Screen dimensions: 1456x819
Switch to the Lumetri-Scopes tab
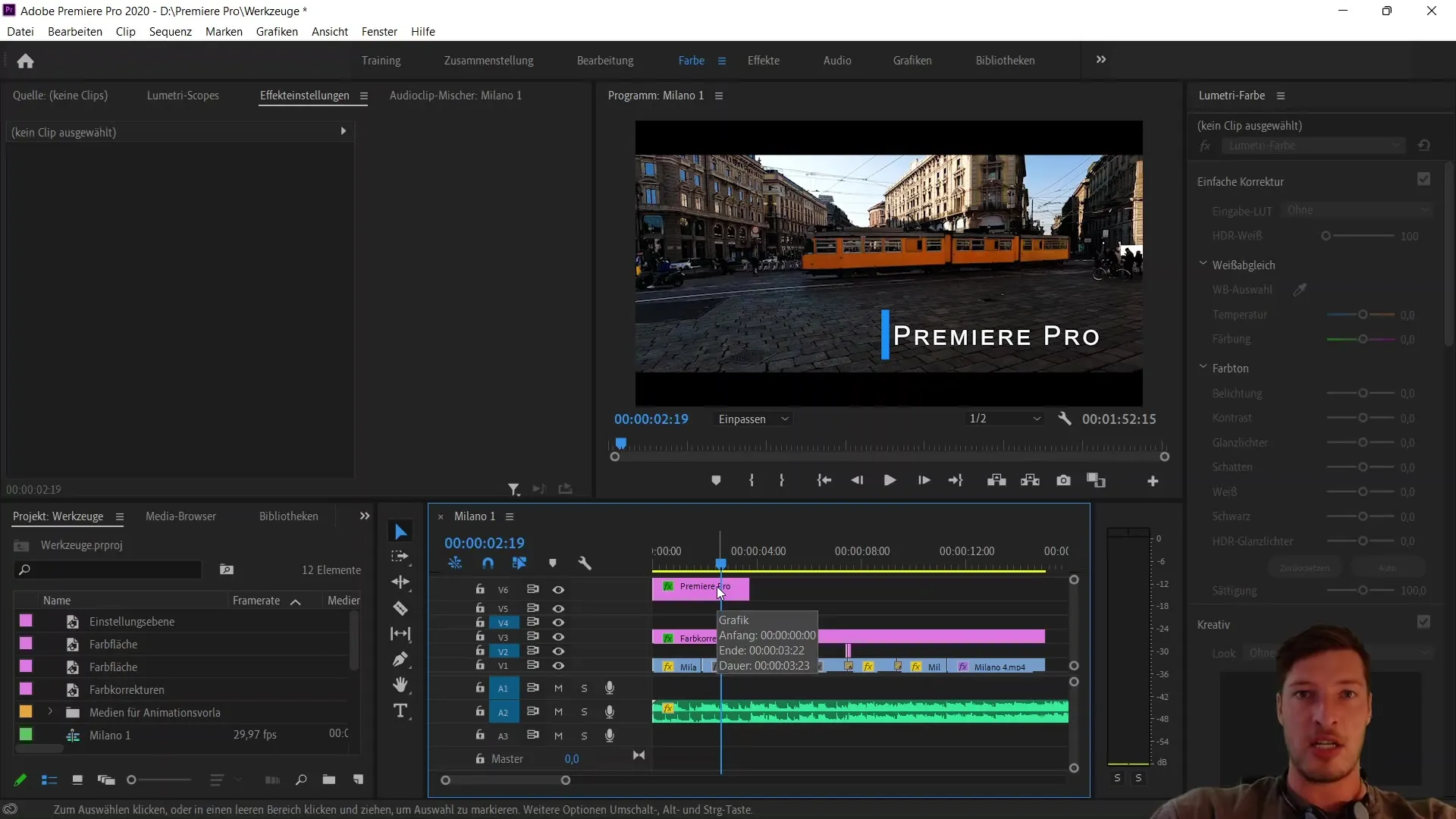point(183,96)
